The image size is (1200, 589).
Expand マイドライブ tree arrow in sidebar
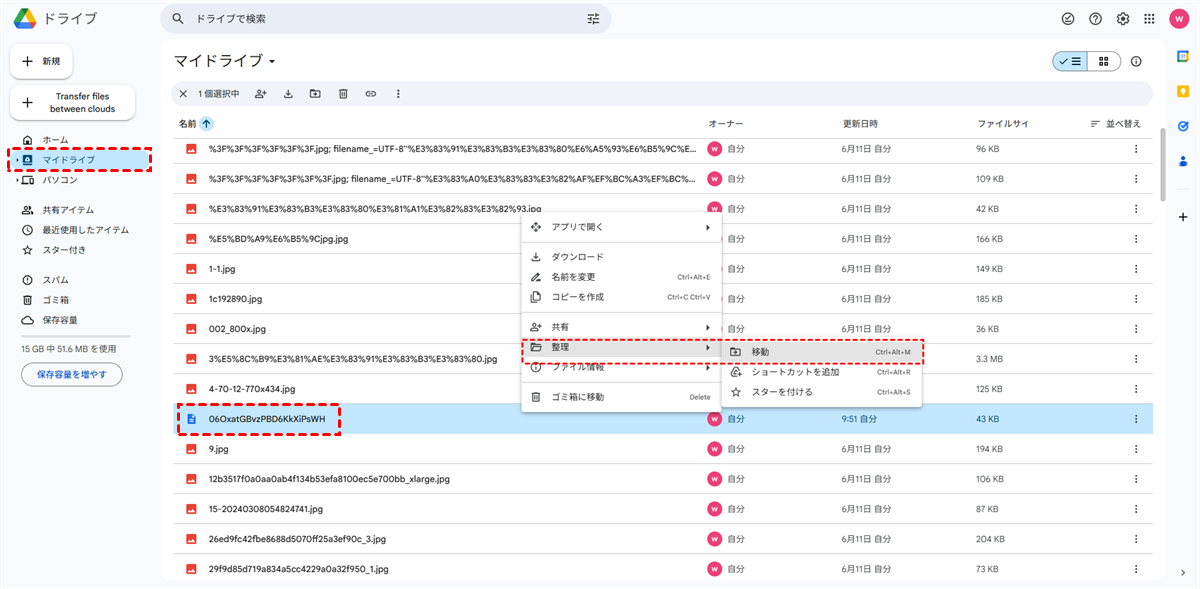click(x=16, y=160)
